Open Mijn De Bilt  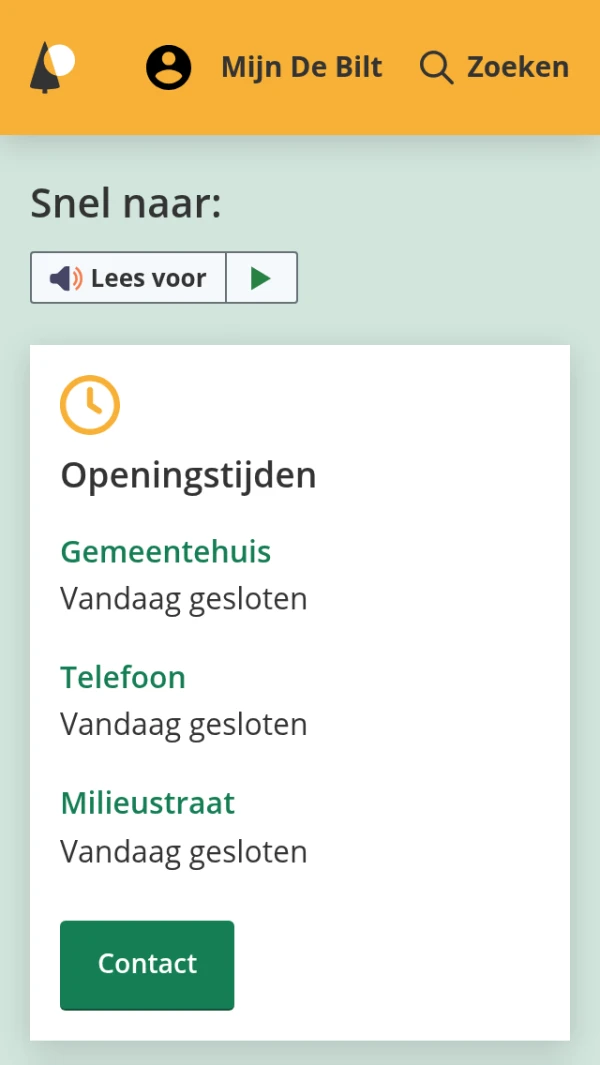click(x=301, y=67)
